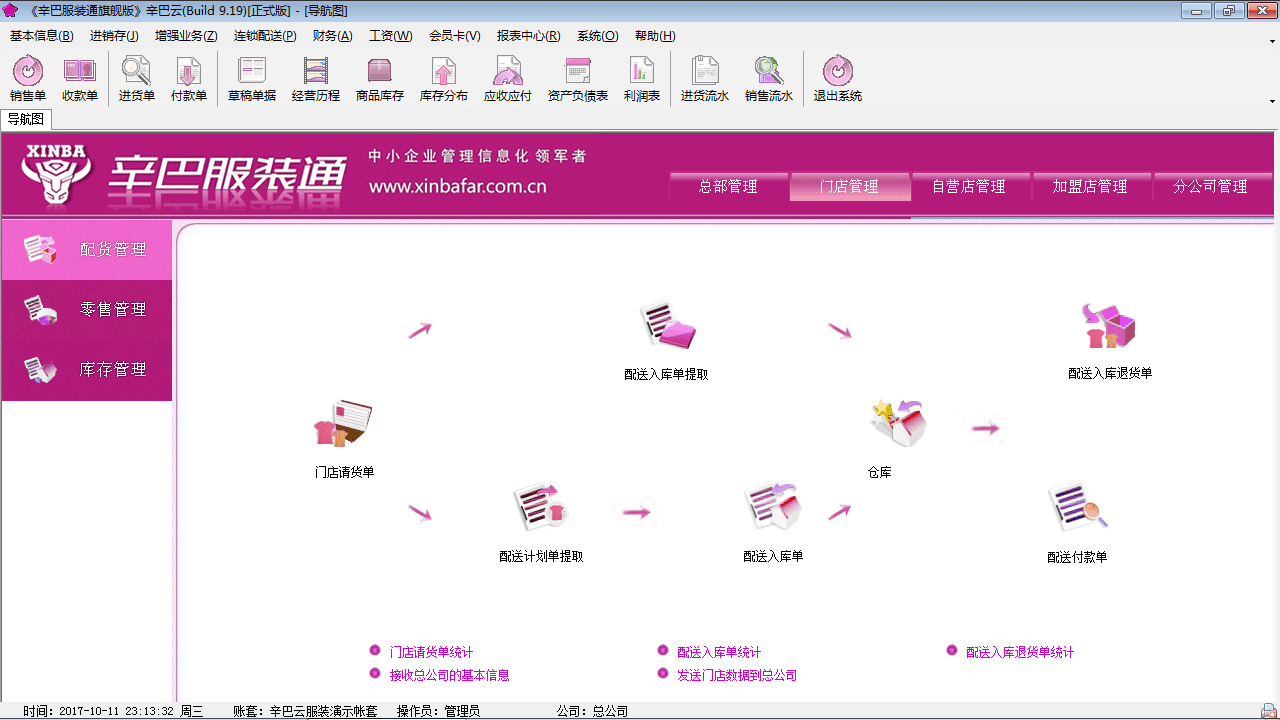The width and height of the screenshot is (1280, 720).
Task: Open the 会员卡(V) menu
Action: click(x=455, y=36)
